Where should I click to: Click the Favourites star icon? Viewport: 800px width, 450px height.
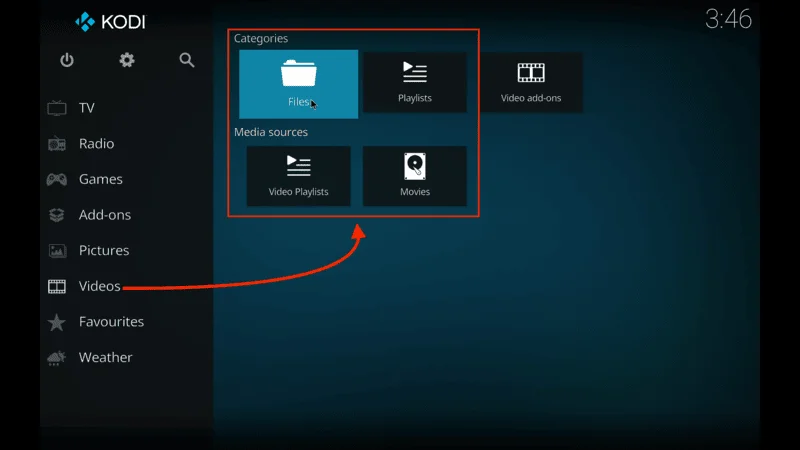57,322
